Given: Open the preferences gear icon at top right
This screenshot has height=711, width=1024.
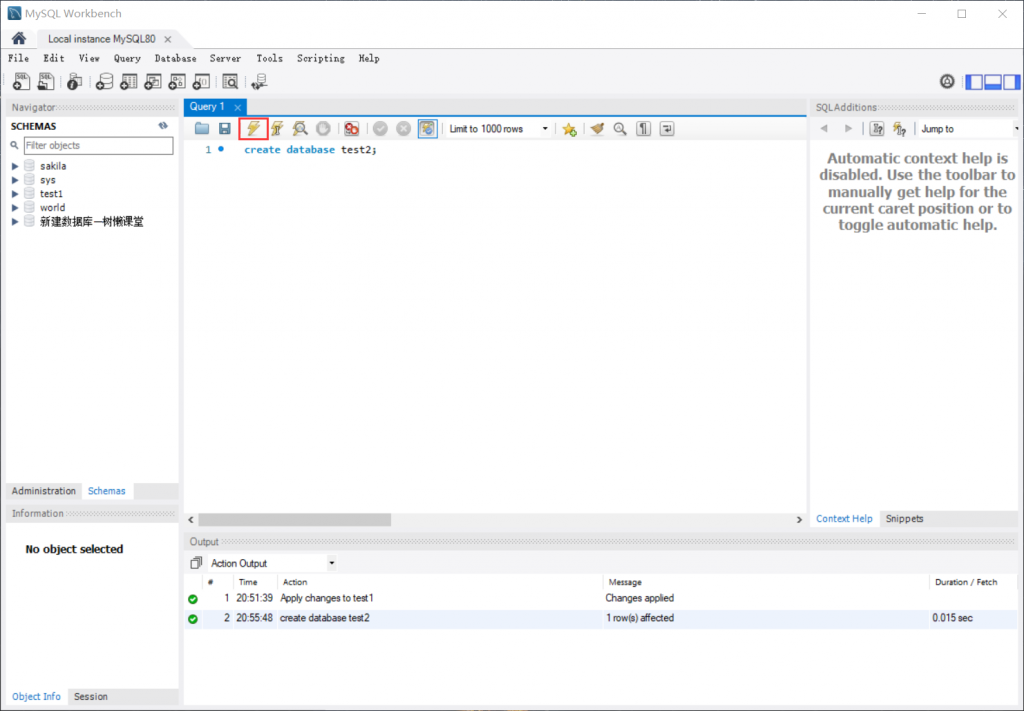Looking at the screenshot, I should (x=947, y=82).
